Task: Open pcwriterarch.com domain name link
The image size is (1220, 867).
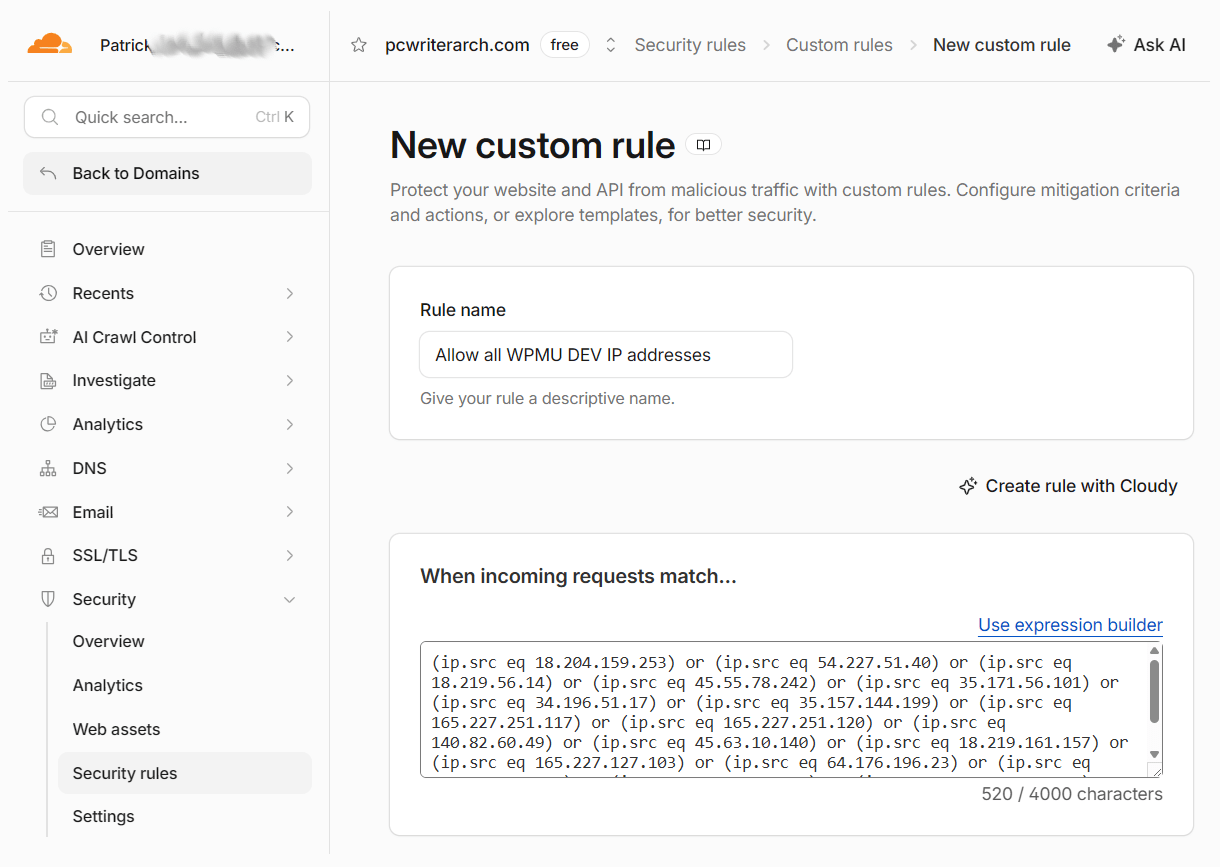Action: [x=457, y=45]
